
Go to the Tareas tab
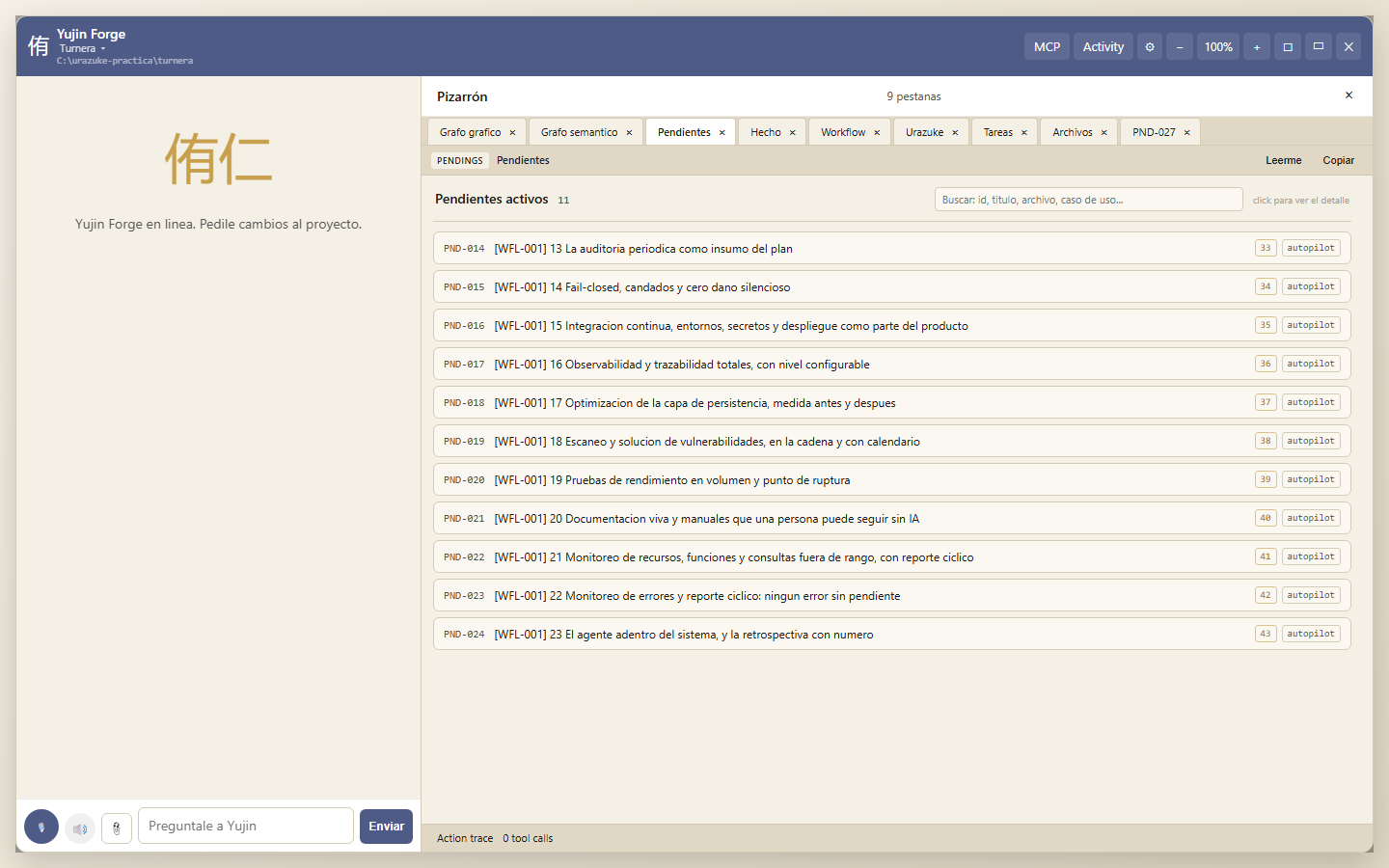click(998, 132)
